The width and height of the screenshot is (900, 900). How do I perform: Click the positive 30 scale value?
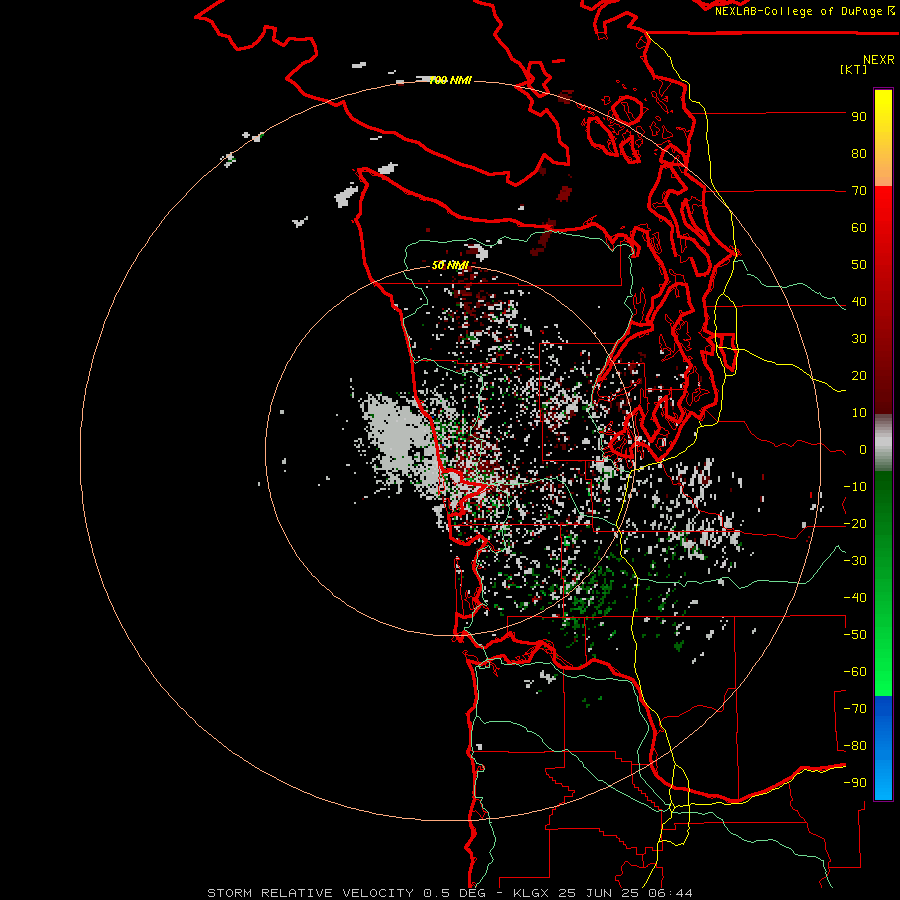859,339
